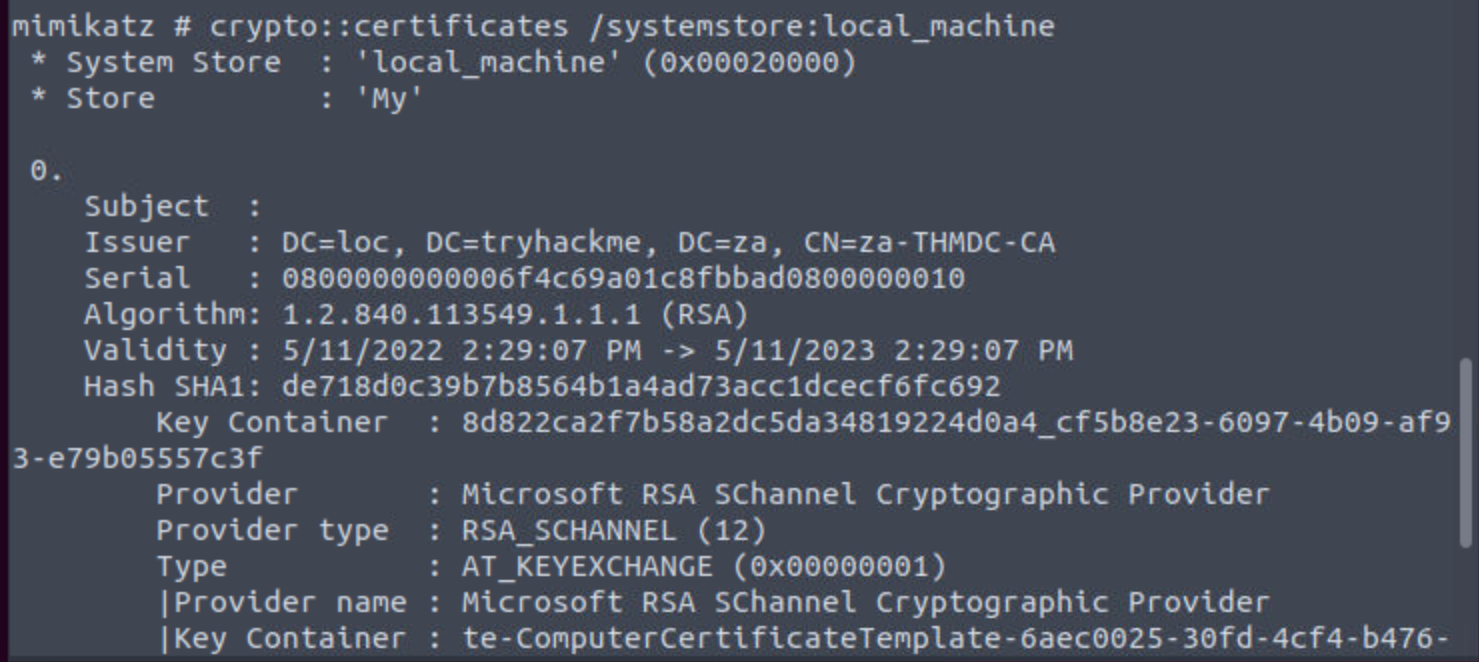Click the te-ComputerCertificateTemplate key container text
Image resolution: width=1479 pixels, height=662 pixels.
click(x=955, y=638)
